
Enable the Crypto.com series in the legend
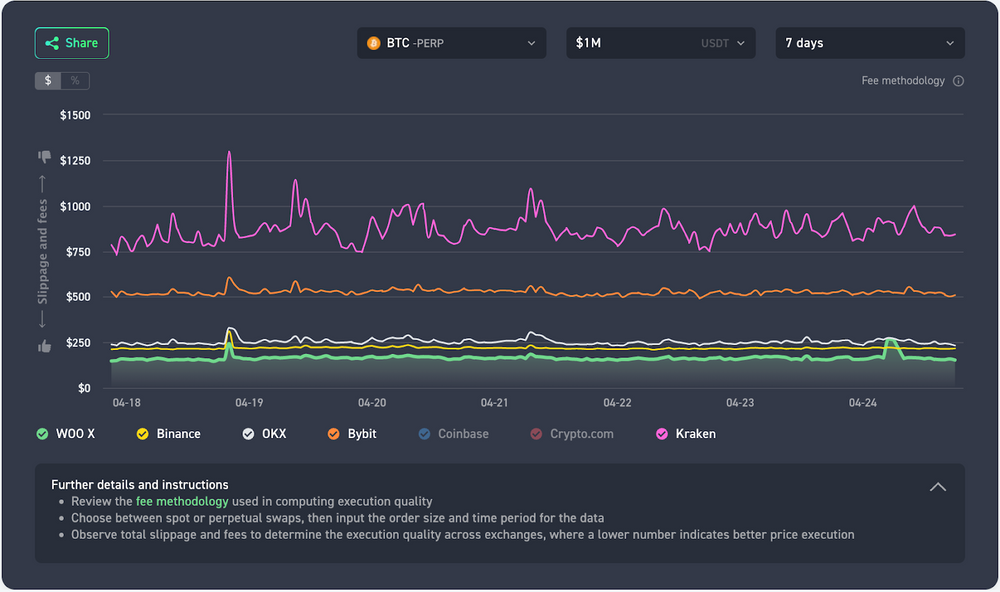click(x=536, y=434)
